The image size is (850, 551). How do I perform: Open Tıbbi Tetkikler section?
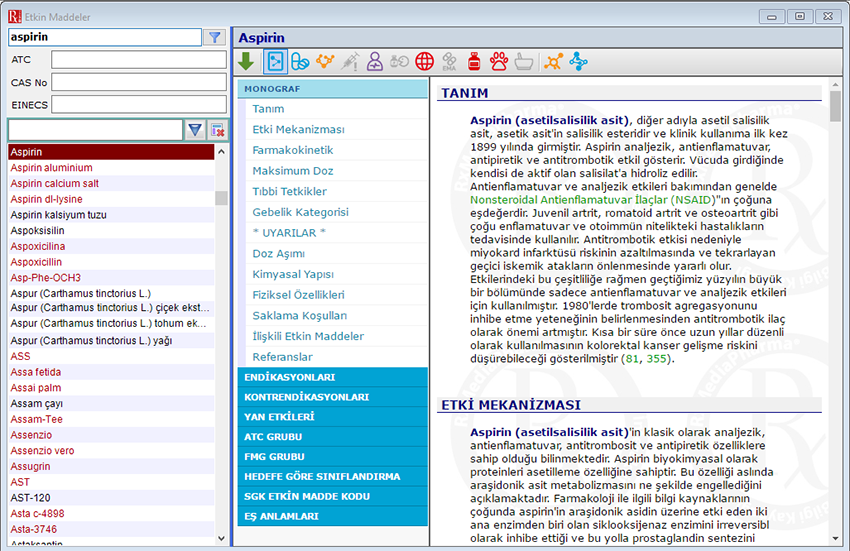289,191
